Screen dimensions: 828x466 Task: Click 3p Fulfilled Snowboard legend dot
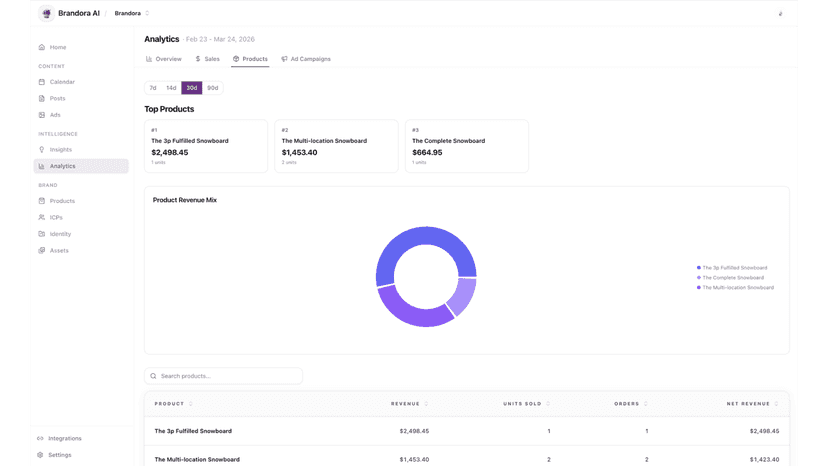click(x=699, y=268)
